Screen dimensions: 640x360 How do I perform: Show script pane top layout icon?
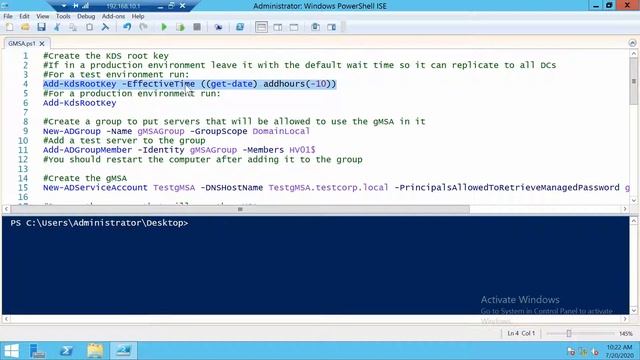(261, 27)
